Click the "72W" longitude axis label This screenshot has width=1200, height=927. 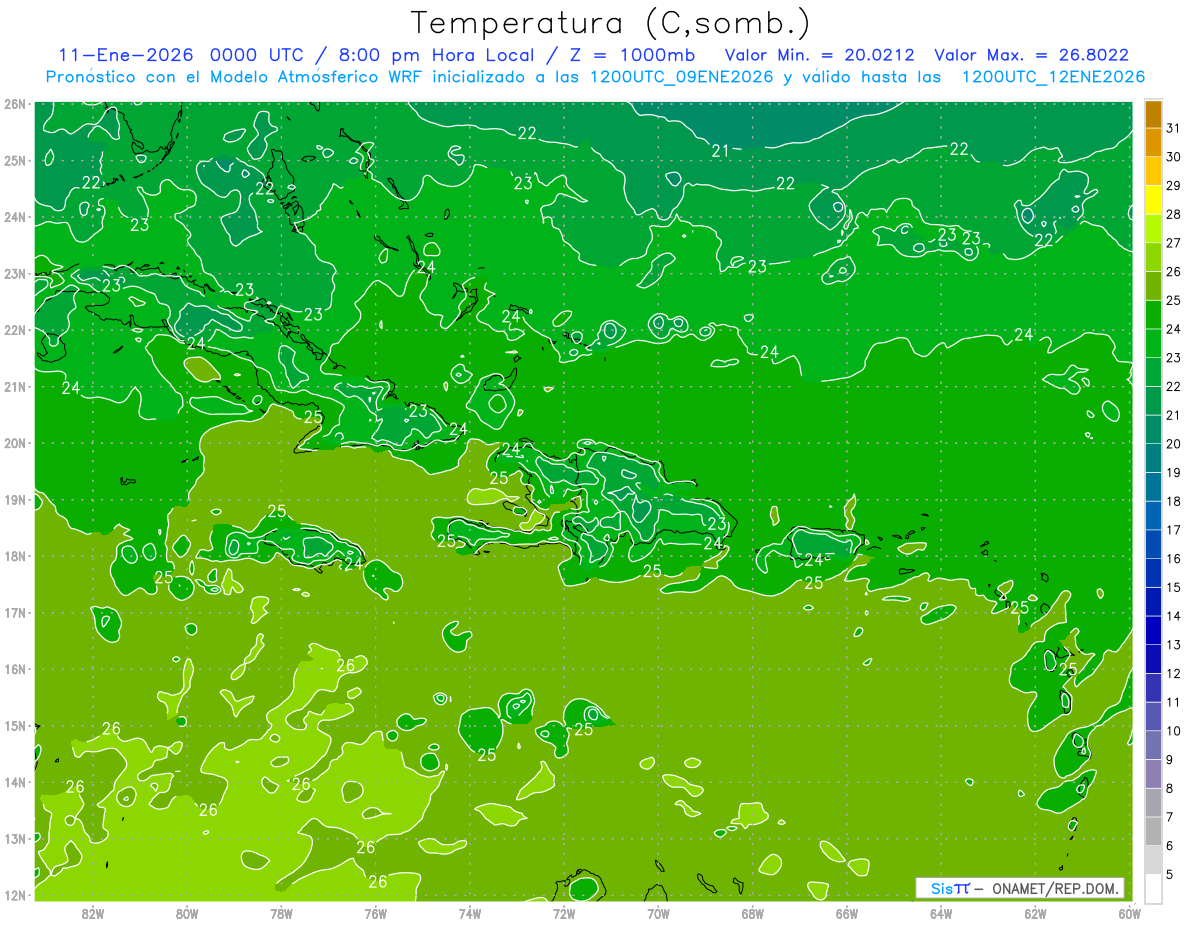pyautogui.click(x=563, y=913)
